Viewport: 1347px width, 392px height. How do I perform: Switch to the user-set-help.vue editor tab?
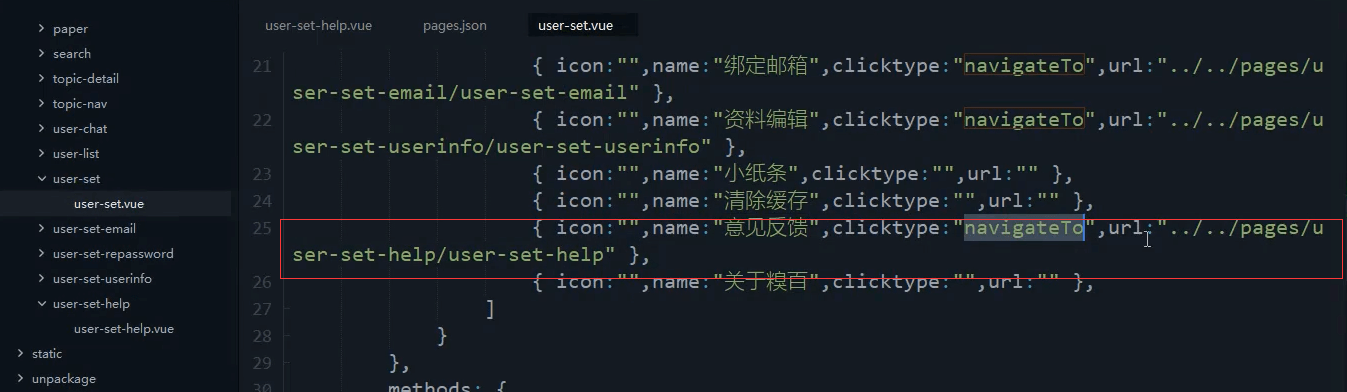point(318,26)
